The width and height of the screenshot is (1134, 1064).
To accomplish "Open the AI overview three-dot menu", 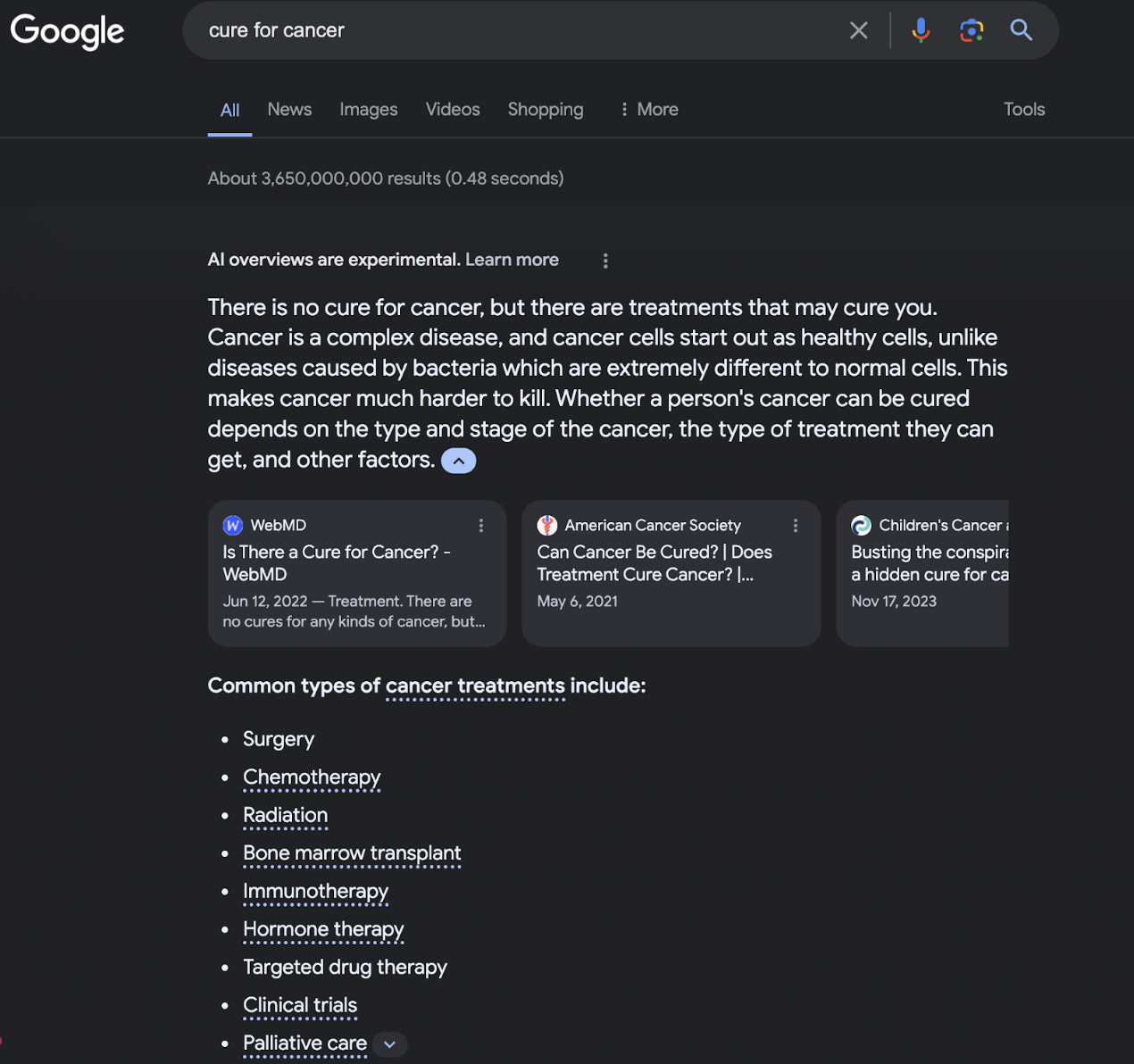I will click(605, 260).
